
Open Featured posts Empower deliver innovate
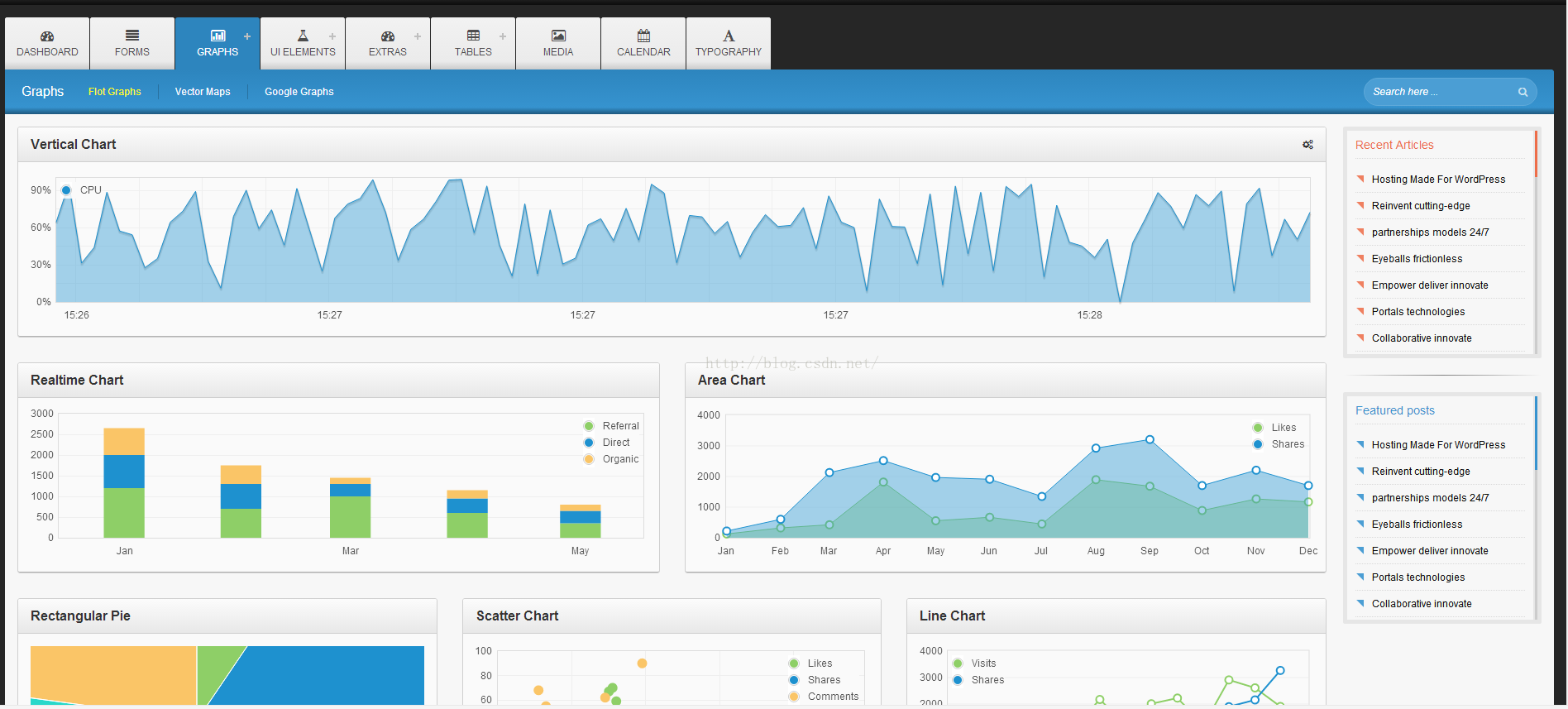(1430, 551)
